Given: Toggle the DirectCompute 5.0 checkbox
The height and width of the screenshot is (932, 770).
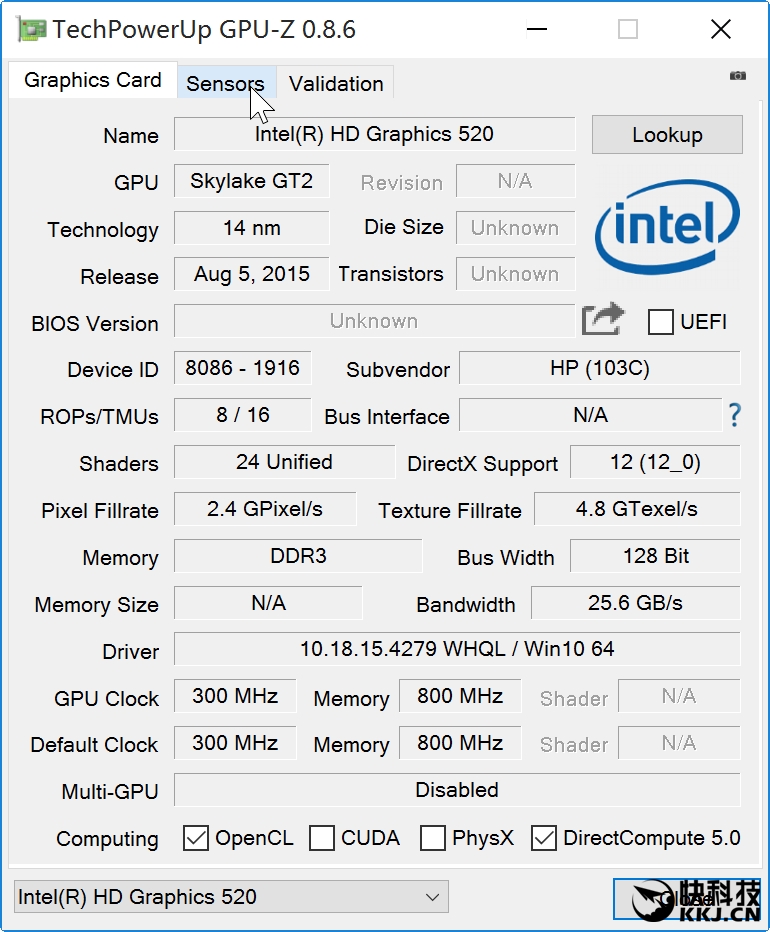Looking at the screenshot, I should [x=544, y=838].
